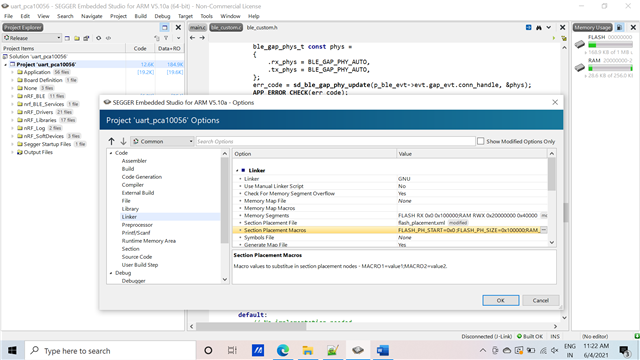
Task: Click the down arrow in the Options dialog
Action: point(123,141)
